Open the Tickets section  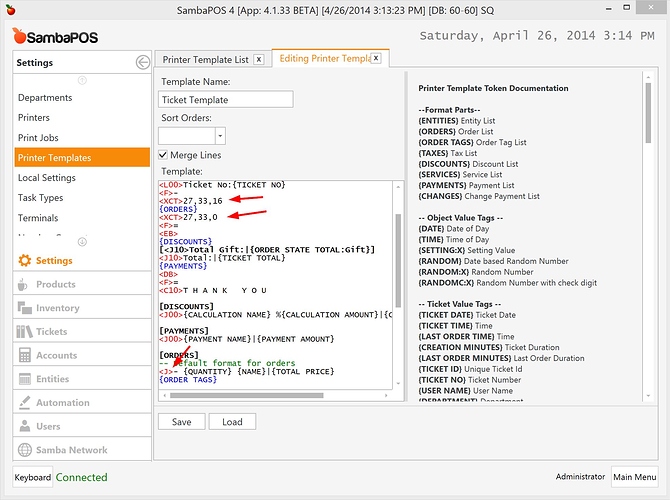(82, 332)
